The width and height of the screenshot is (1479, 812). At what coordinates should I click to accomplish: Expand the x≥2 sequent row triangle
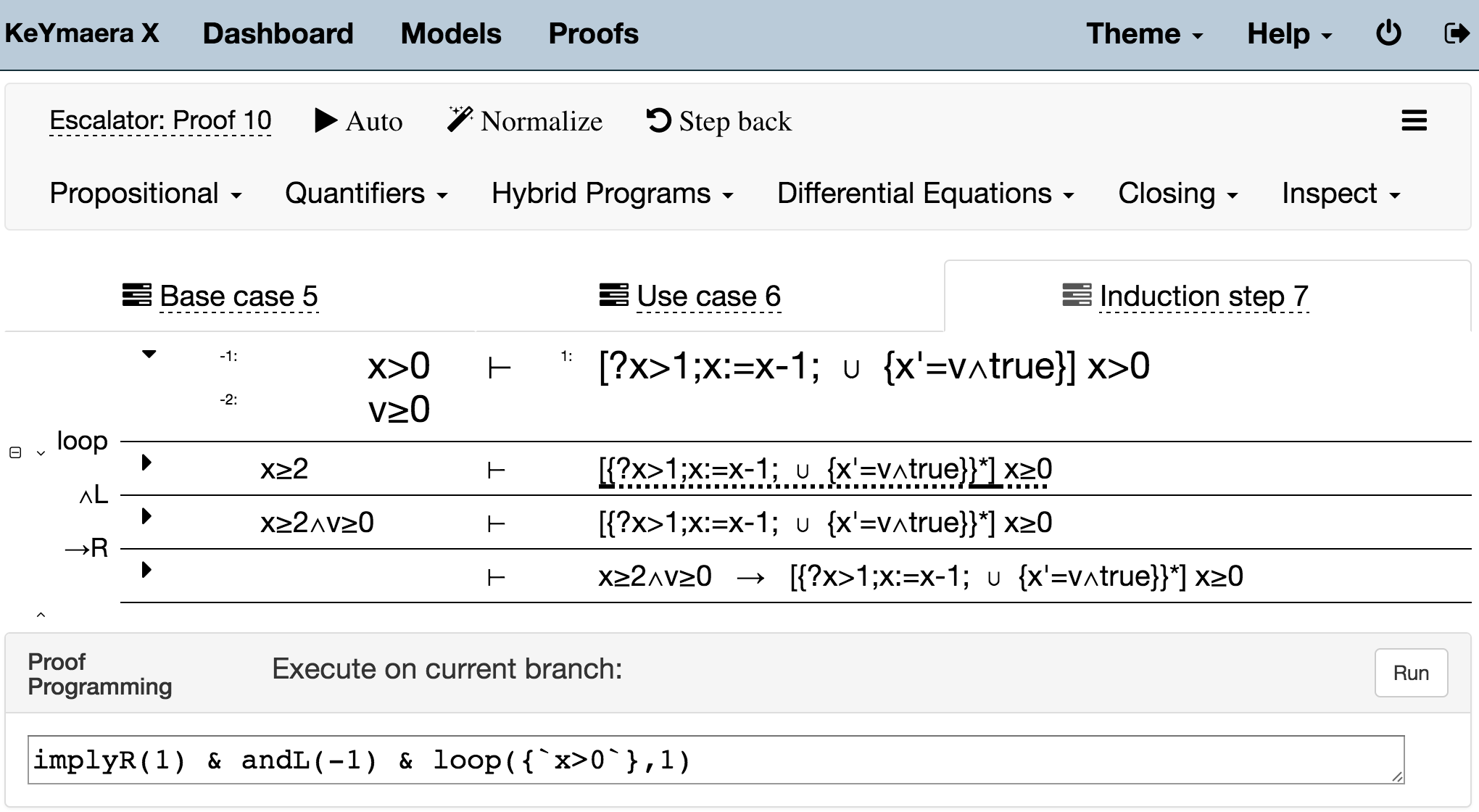pyautogui.click(x=146, y=463)
